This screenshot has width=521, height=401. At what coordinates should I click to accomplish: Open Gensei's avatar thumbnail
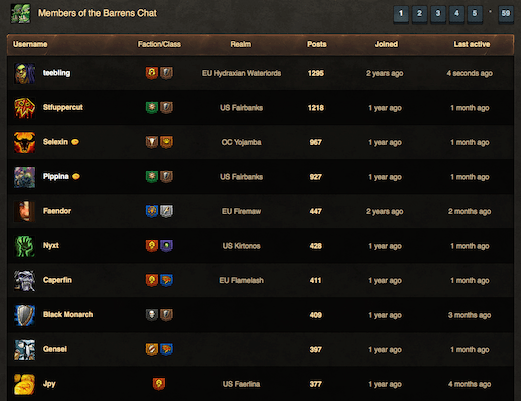click(x=25, y=349)
